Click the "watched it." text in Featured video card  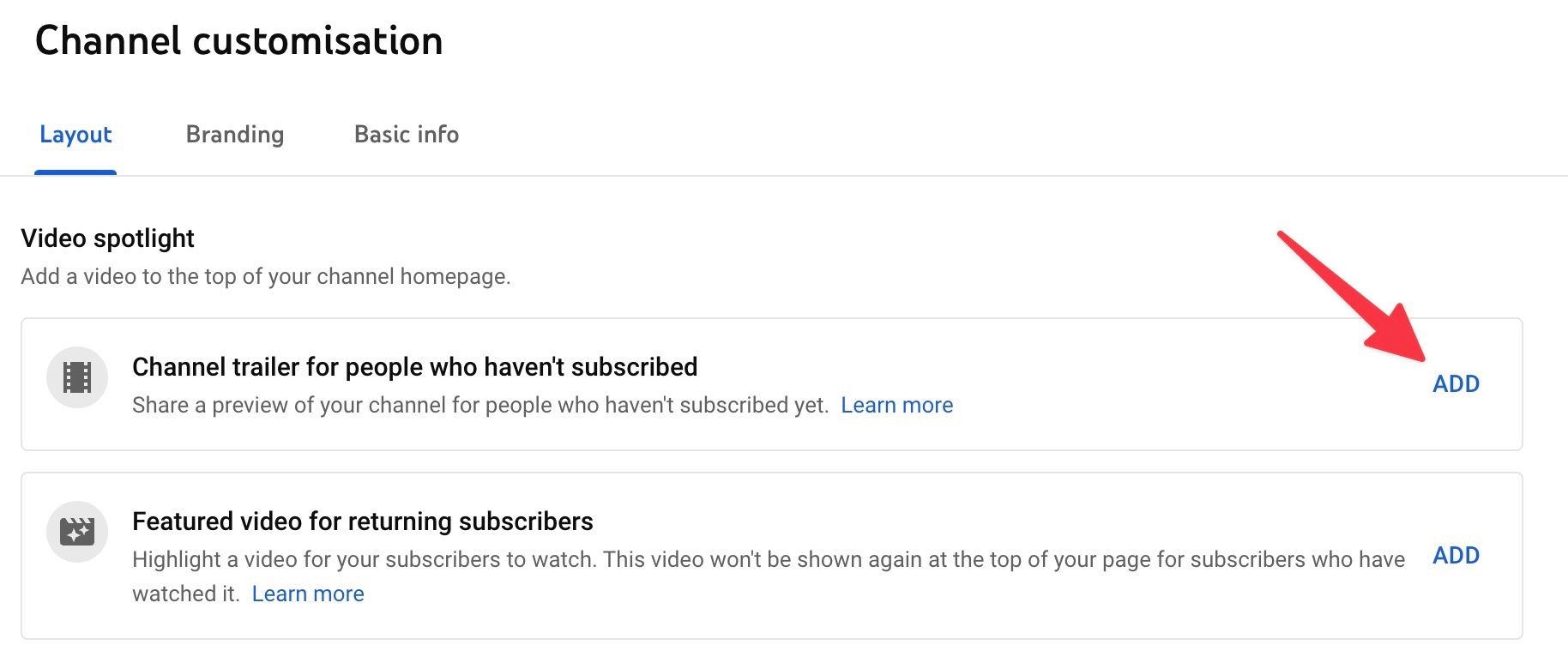pos(185,594)
